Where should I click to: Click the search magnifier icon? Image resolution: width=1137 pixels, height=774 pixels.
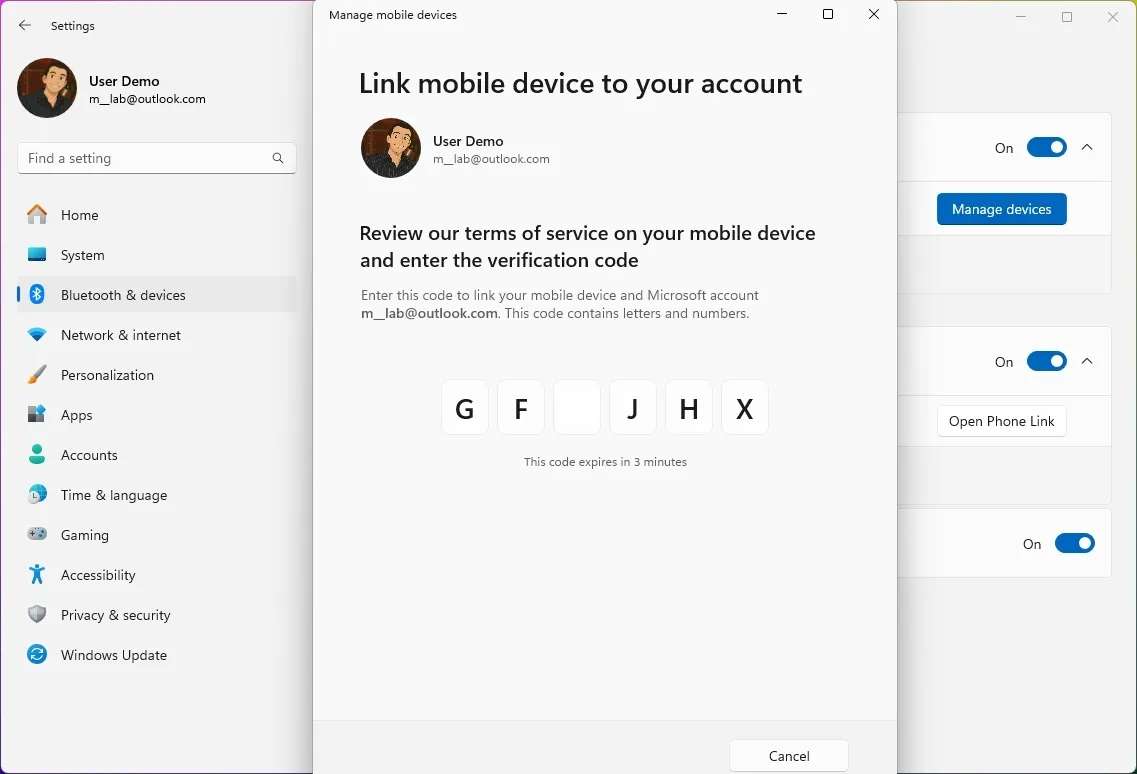(278, 158)
